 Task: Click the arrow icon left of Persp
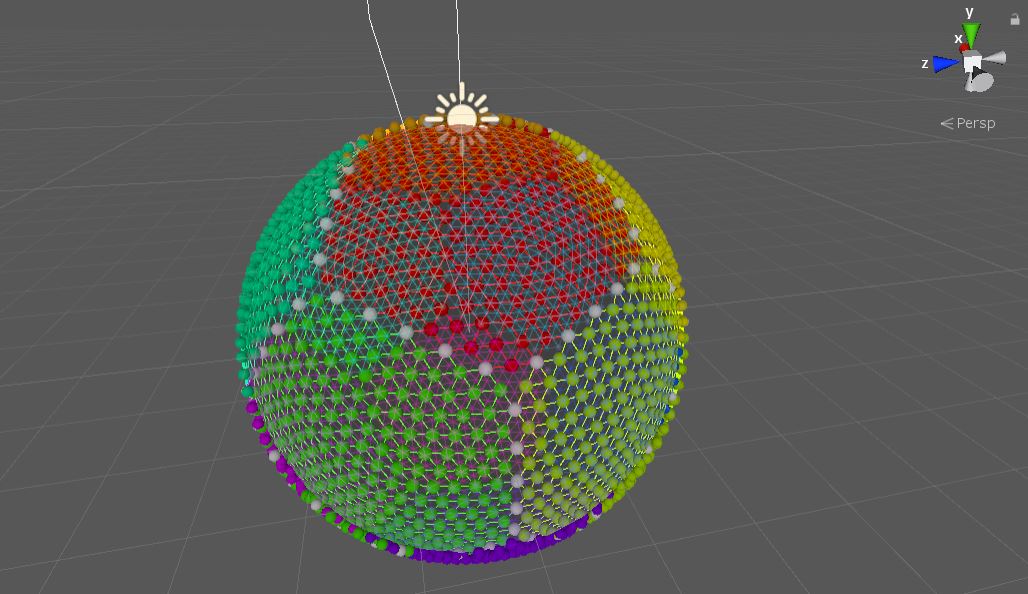(x=946, y=123)
